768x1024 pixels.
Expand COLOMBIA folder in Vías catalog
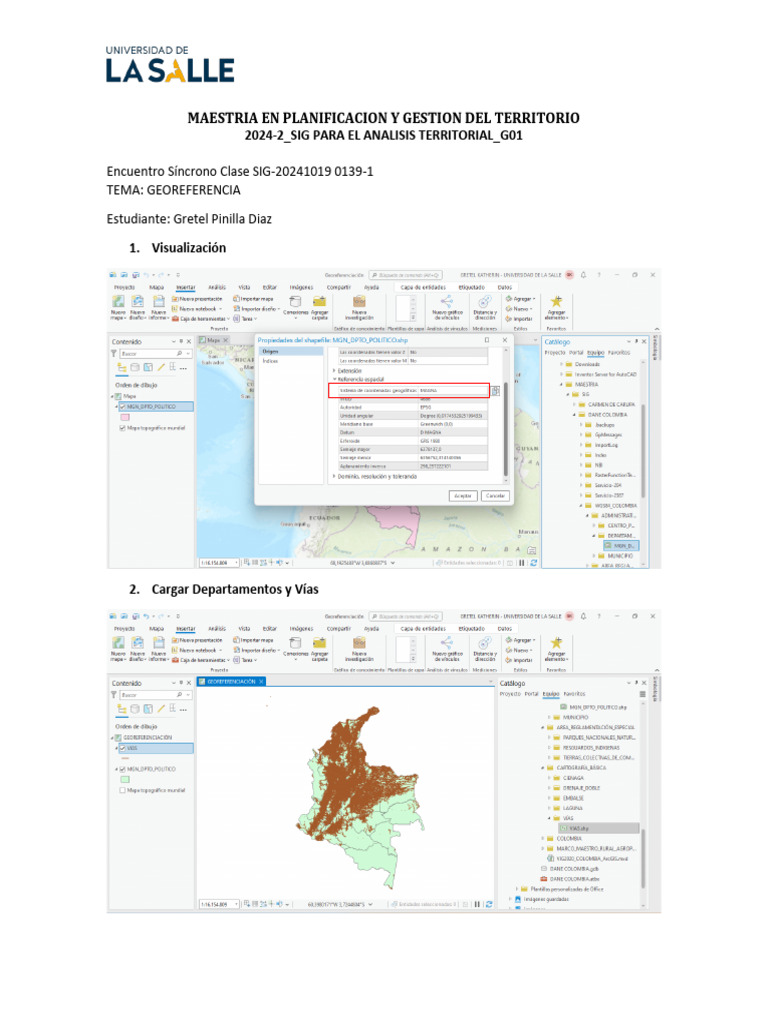coord(543,839)
